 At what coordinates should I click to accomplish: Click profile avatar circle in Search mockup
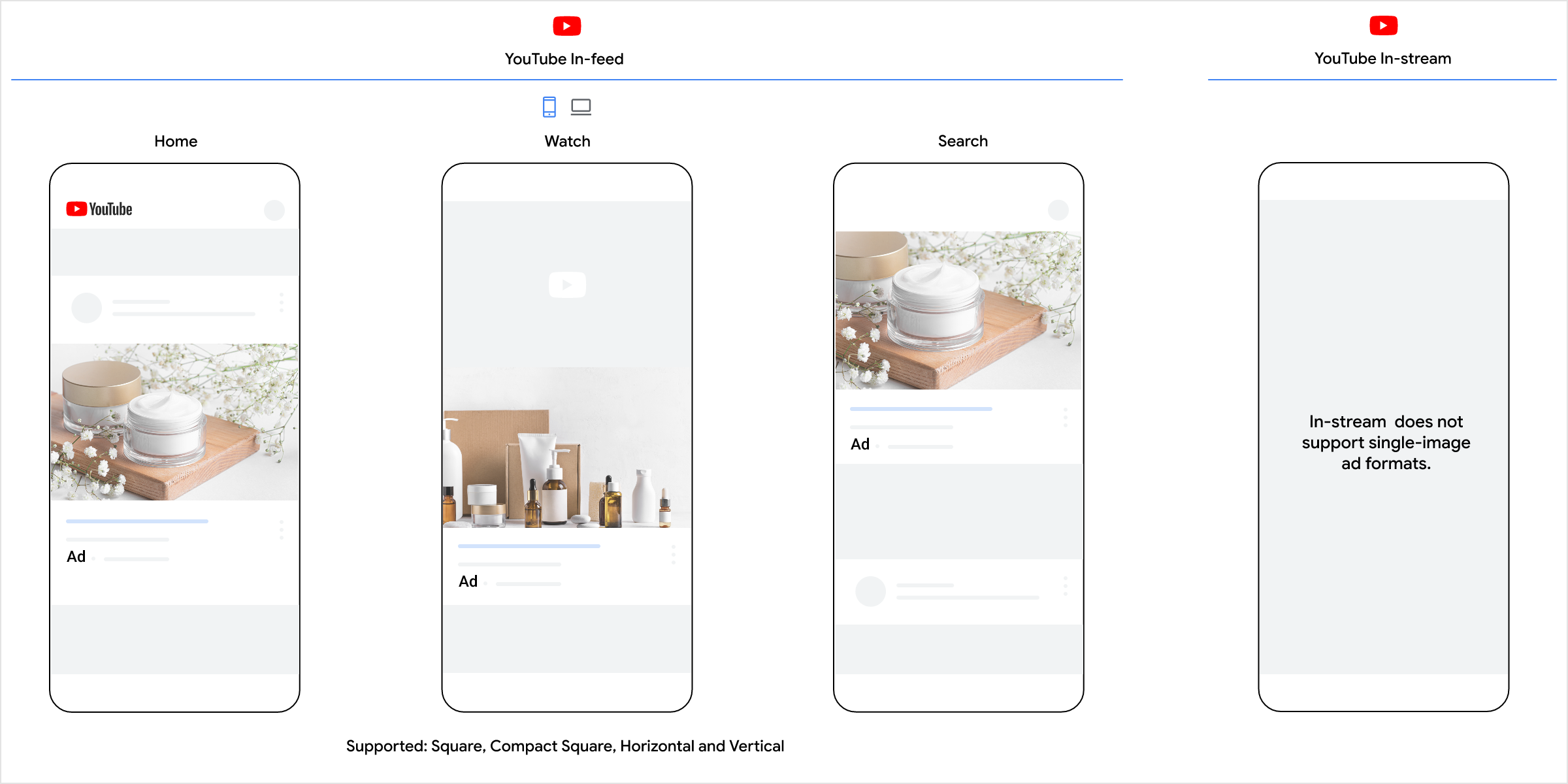coord(1058,210)
